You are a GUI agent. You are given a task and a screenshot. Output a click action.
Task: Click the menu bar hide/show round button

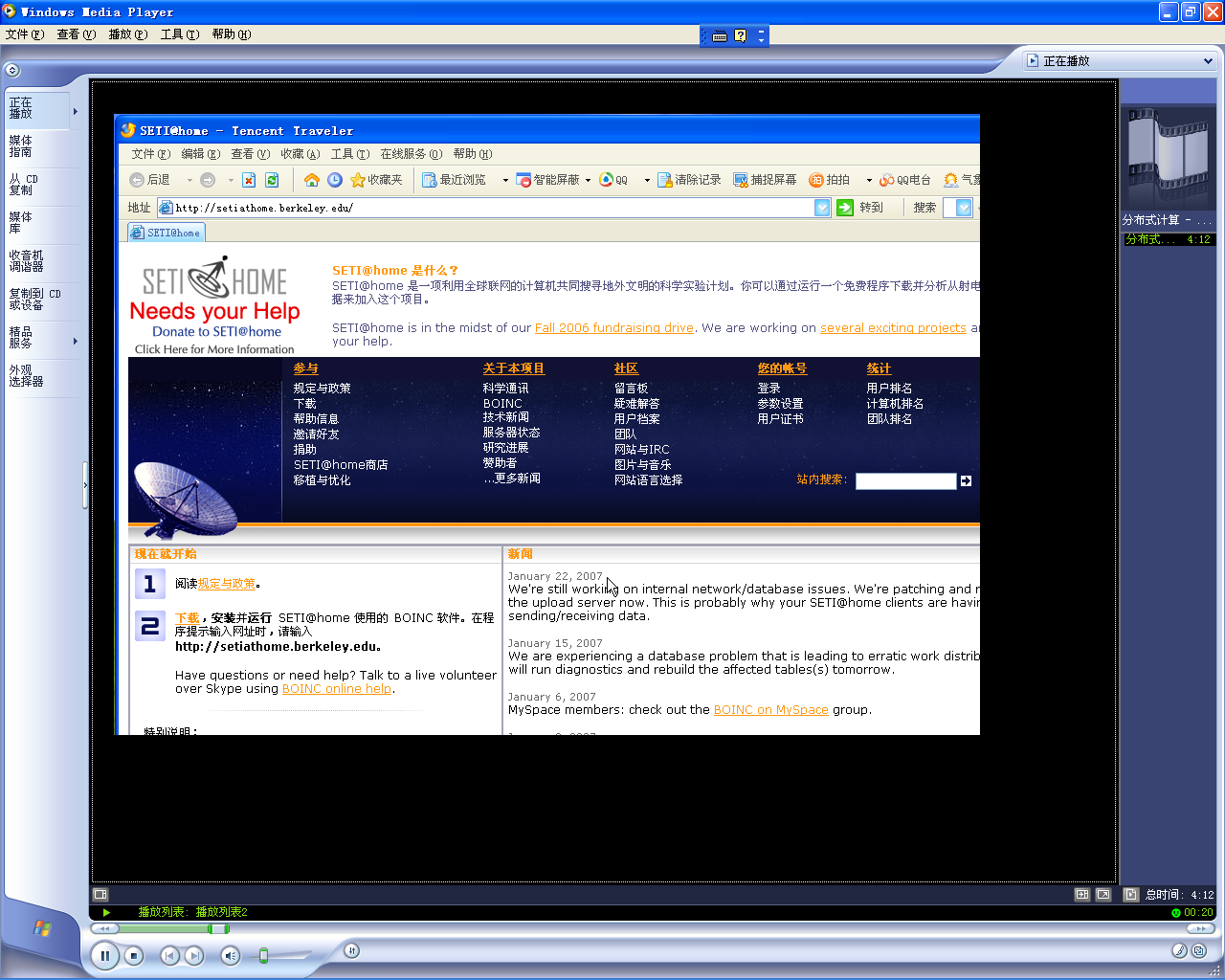11,70
